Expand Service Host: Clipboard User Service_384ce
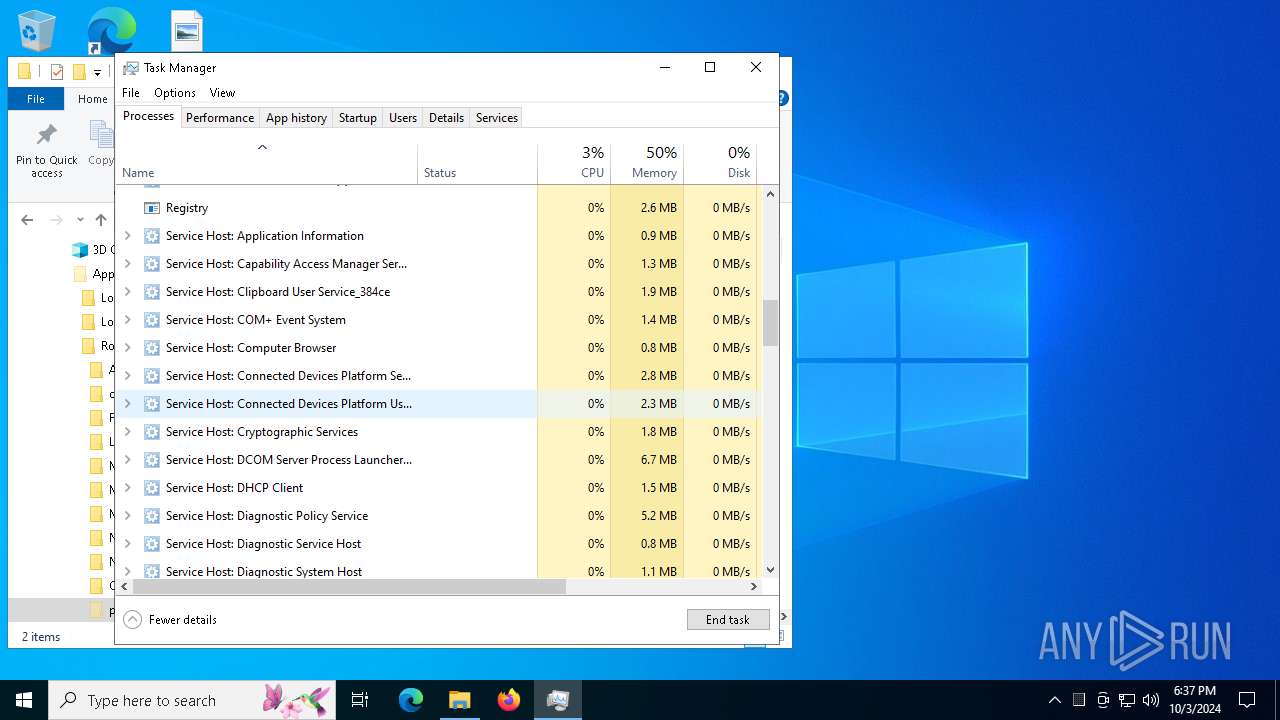 pyautogui.click(x=127, y=292)
